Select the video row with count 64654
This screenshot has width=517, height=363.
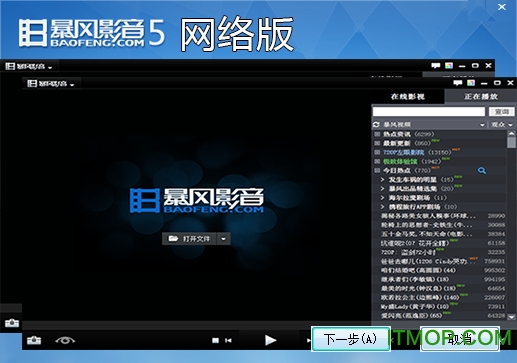coord(440,288)
